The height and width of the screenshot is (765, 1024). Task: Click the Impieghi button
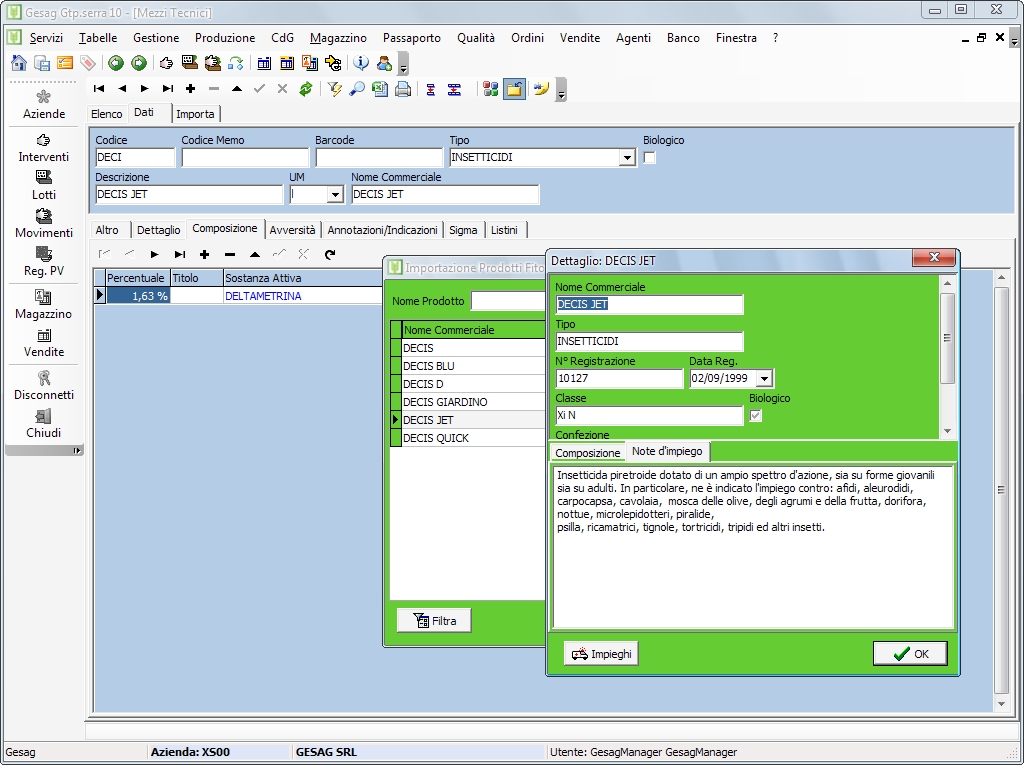click(601, 654)
